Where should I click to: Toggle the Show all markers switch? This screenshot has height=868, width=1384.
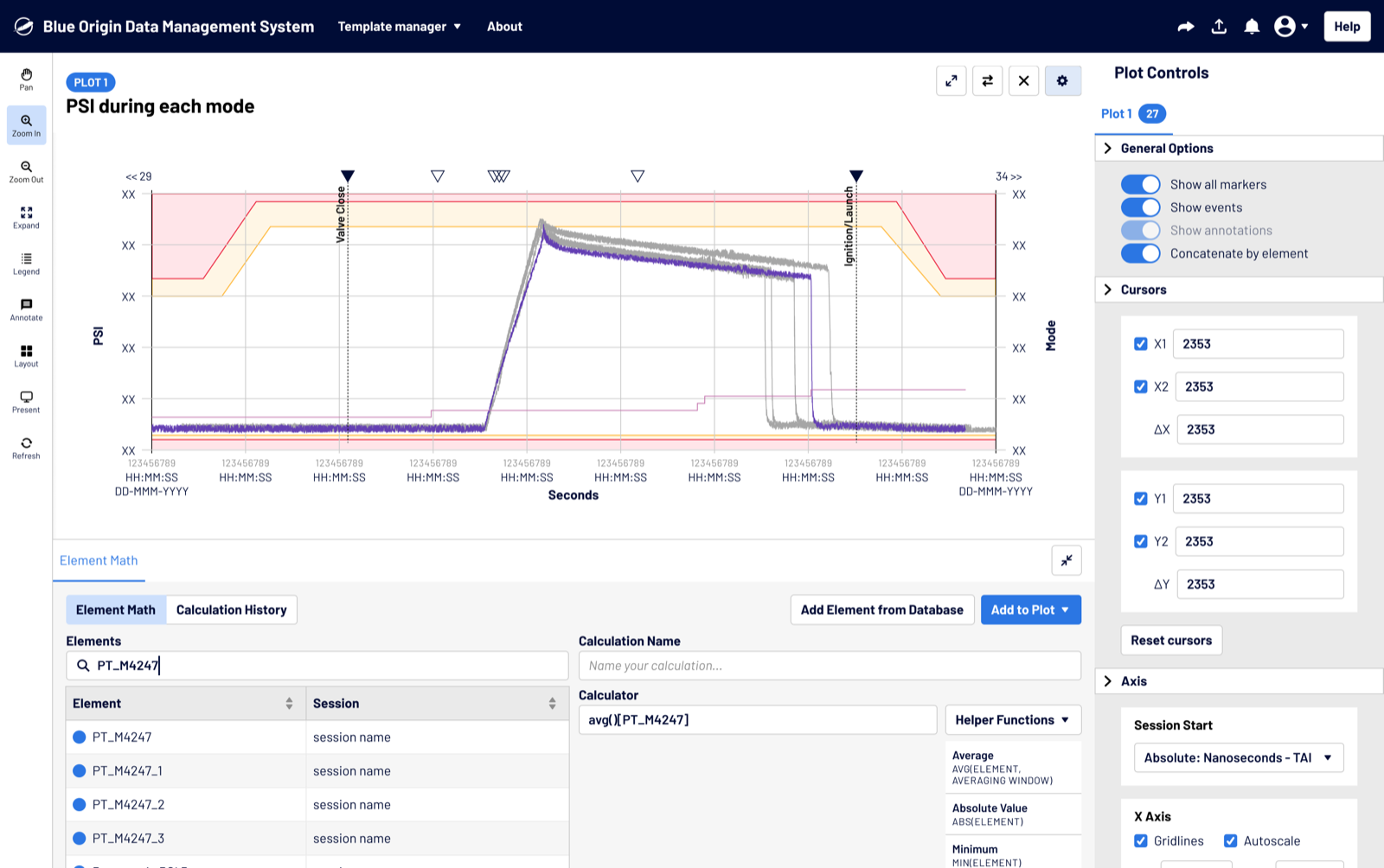[1140, 184]
